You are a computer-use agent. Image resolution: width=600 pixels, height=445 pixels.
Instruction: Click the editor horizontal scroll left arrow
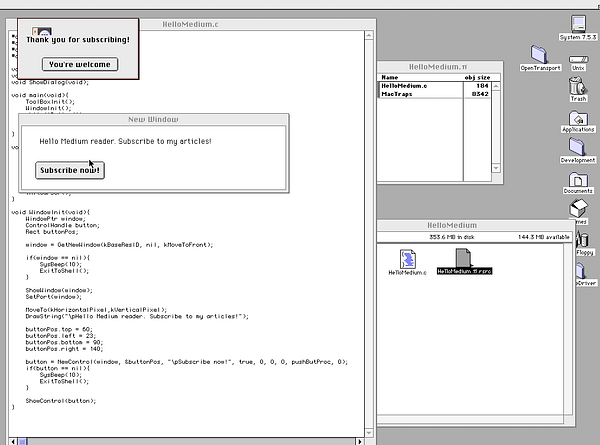point(13,442)
